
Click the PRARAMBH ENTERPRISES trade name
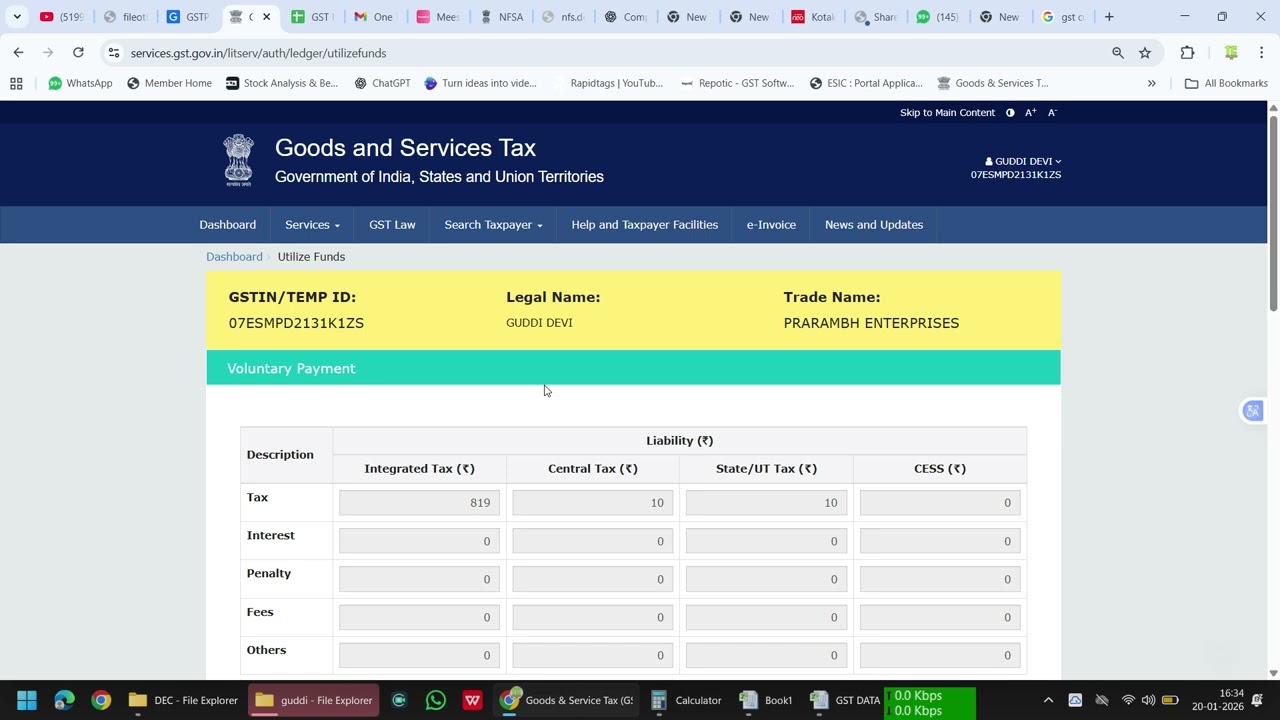click(871, 323)
